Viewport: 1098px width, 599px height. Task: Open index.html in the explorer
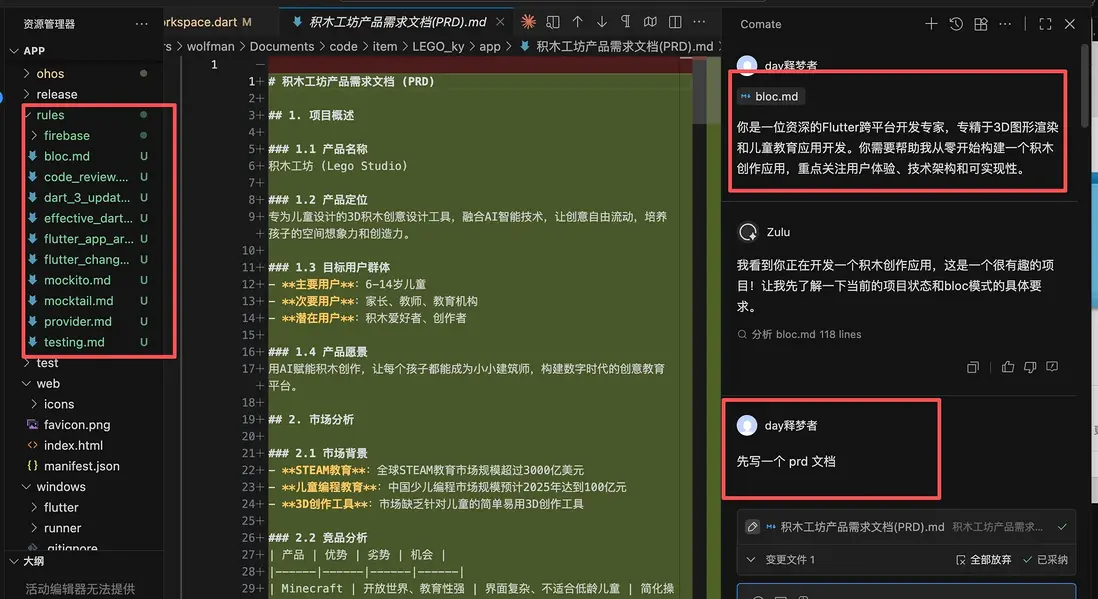73,445
